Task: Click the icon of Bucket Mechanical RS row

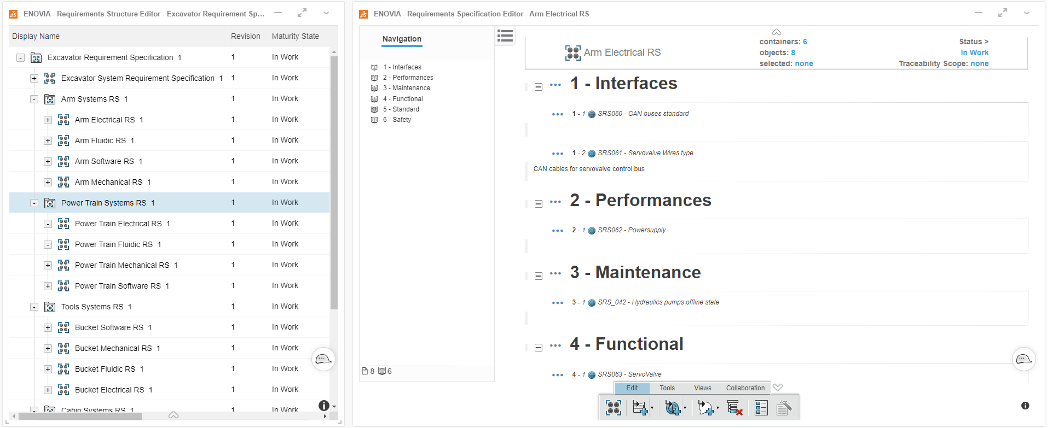Action: [x=63, y=348]
